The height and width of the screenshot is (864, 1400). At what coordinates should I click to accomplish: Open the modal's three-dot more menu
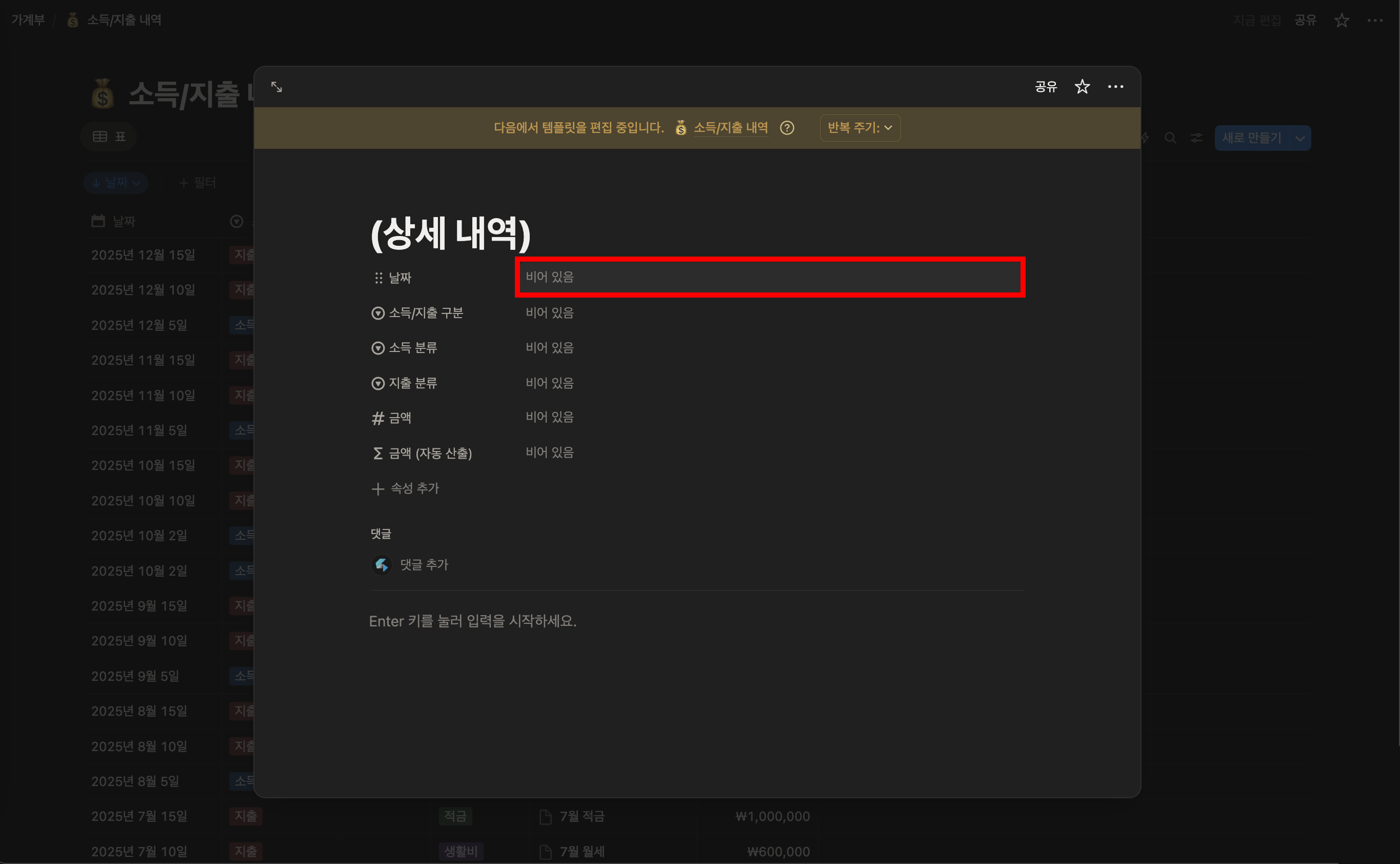(1115, 87)
